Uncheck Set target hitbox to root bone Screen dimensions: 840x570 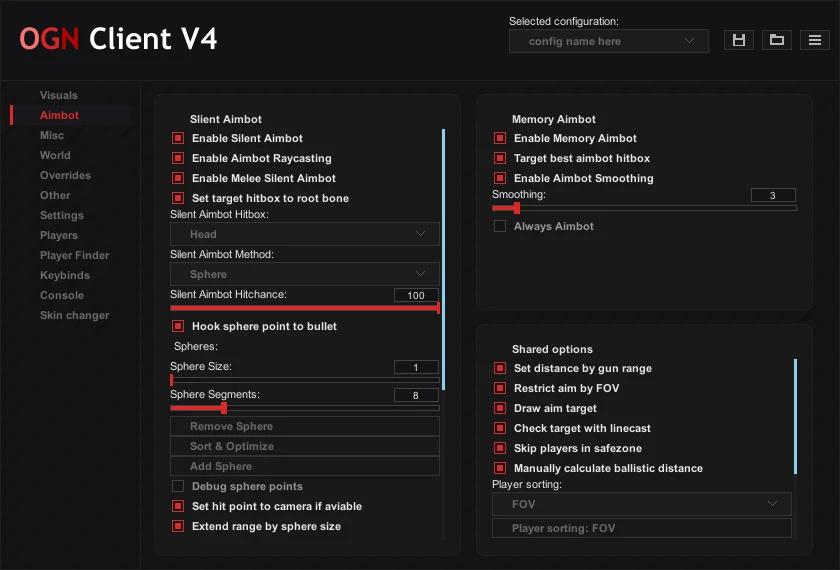pos(178,198)
